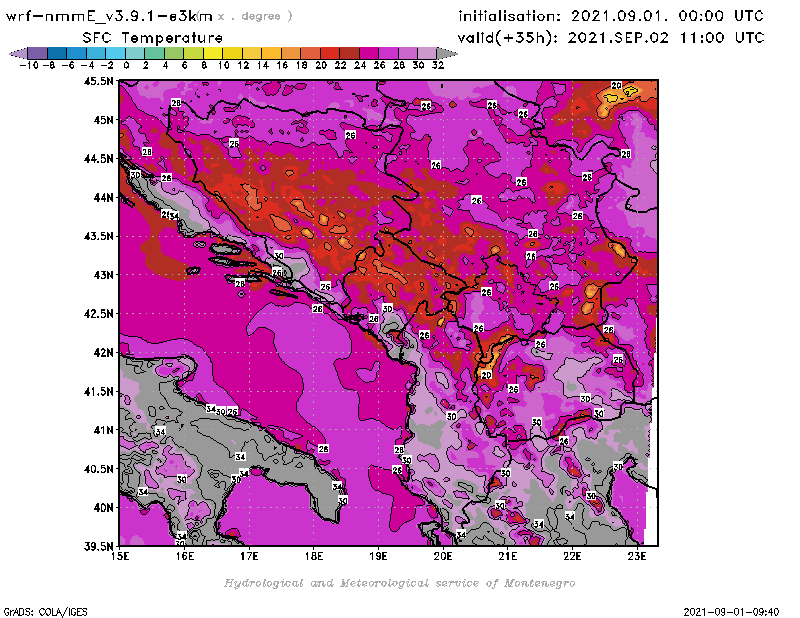Select the '16E' longitude label

coord(184,556)
